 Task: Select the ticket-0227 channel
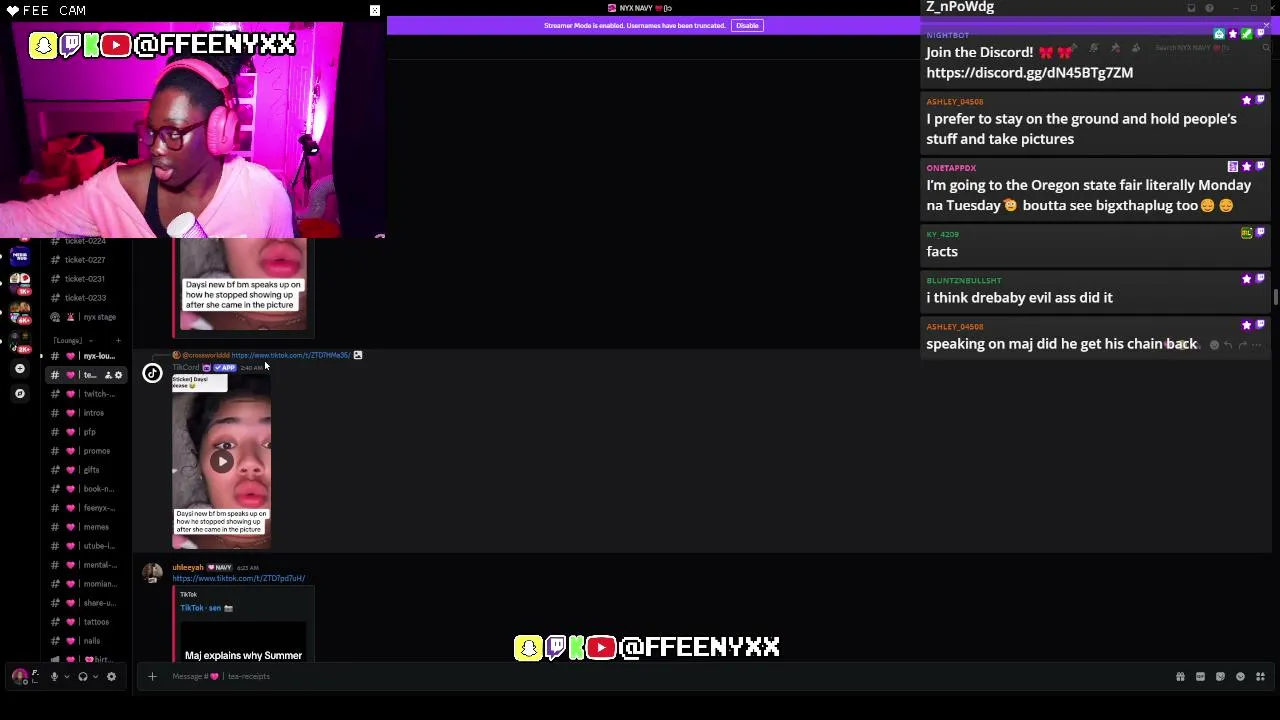84,260
